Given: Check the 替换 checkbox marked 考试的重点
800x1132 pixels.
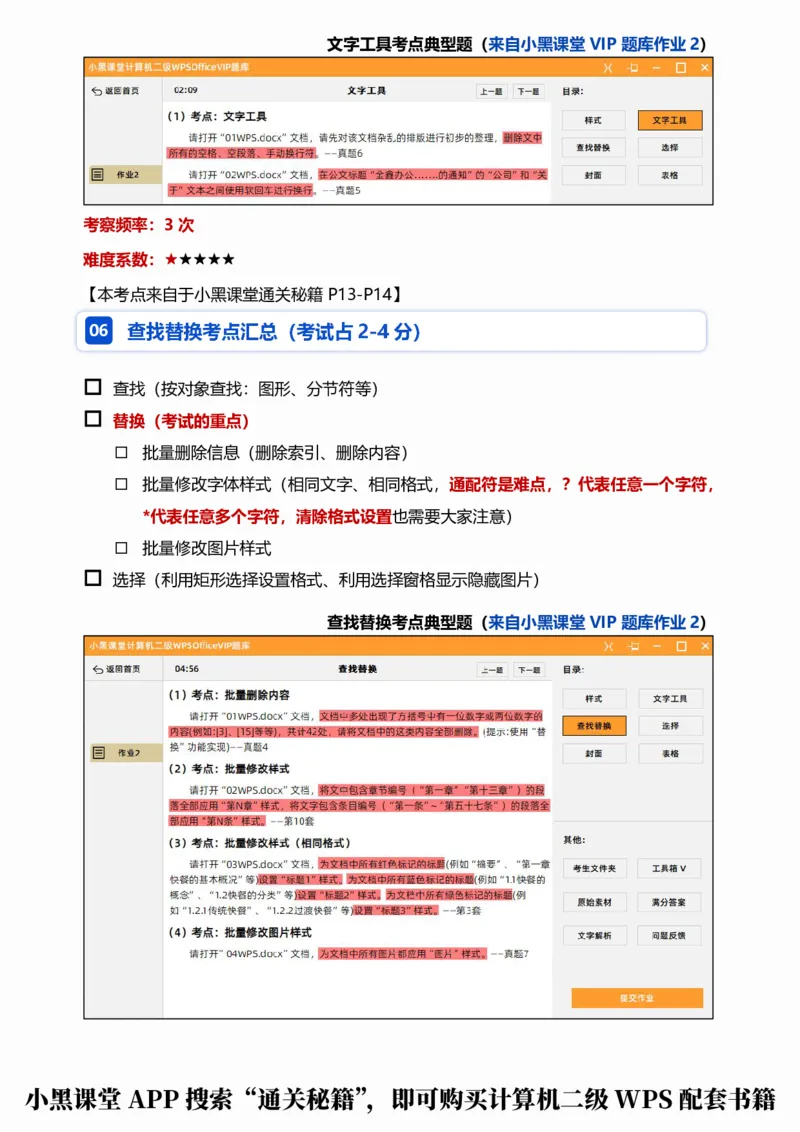Looking at the screenshot, I should tap(91, 419).
